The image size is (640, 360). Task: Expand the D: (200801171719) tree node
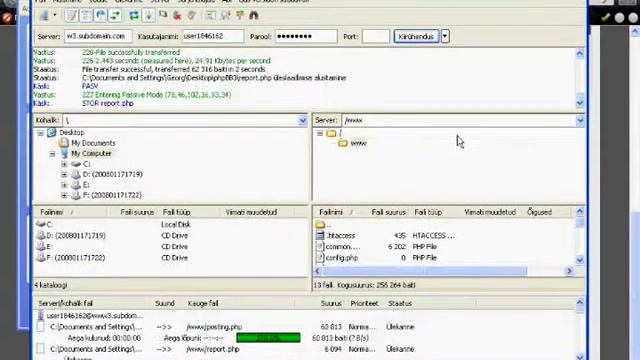click(64, 175)
